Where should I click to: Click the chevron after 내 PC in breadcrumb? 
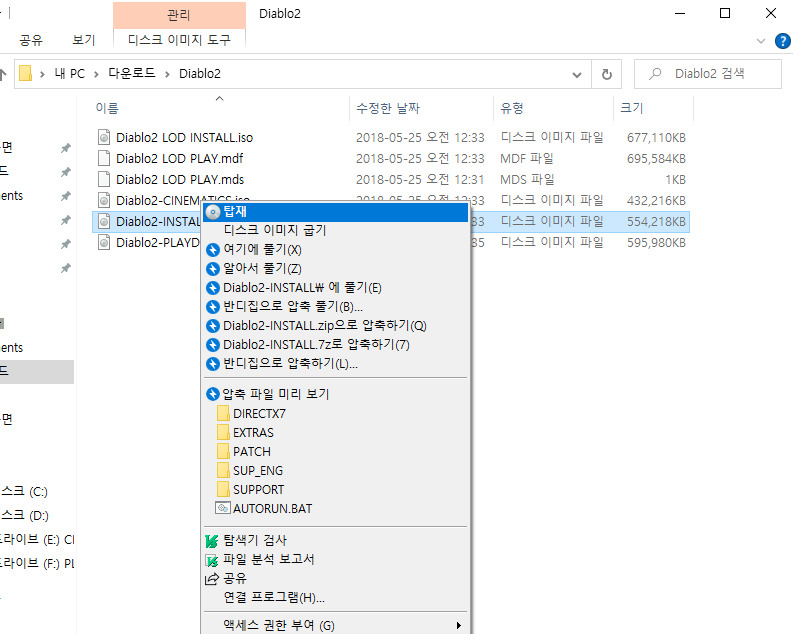96,74
